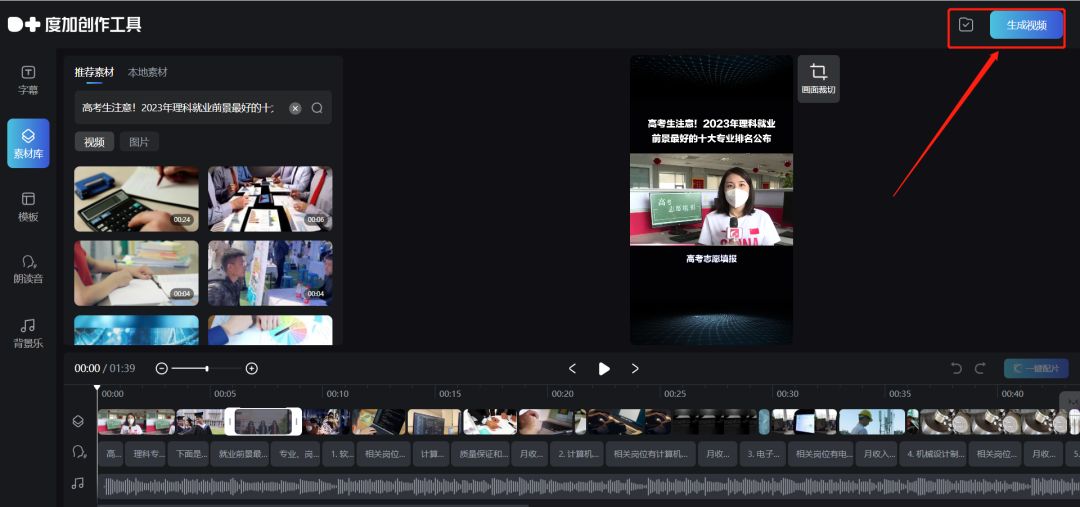Image resolution: width=1080 pixels, height=507 pixels.
Task: Click the redo arrow icon
Action: pyautogui.click(x=980, y=369)
